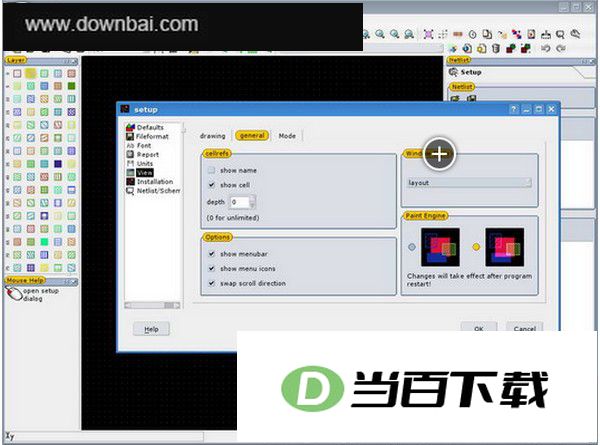Click the undo arrow in toolbar
The height and width of the screenshot is (445, 600).
tap(546, 48)
